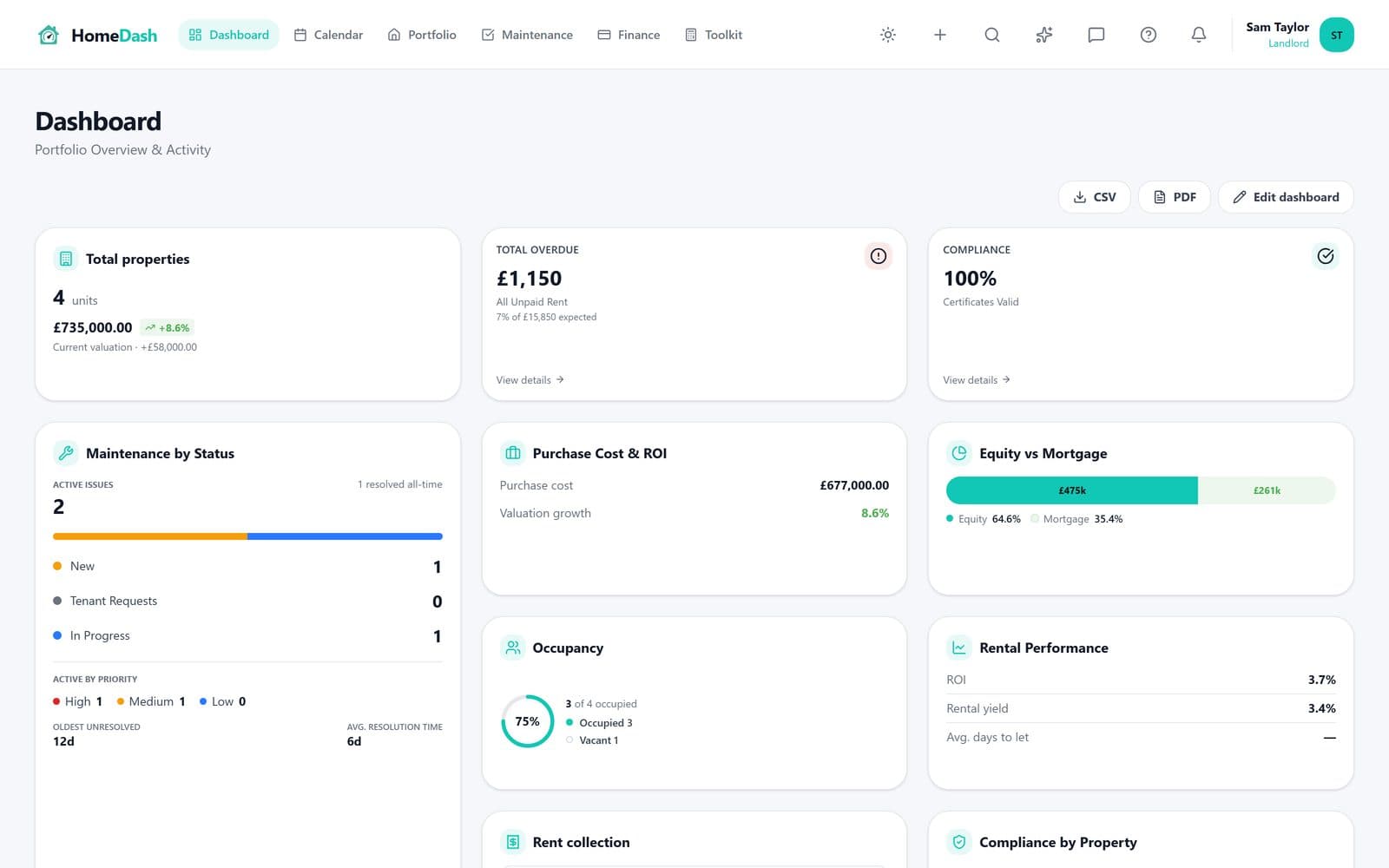
Task: Click the plus add-new icon
Action: click(939, 35)
